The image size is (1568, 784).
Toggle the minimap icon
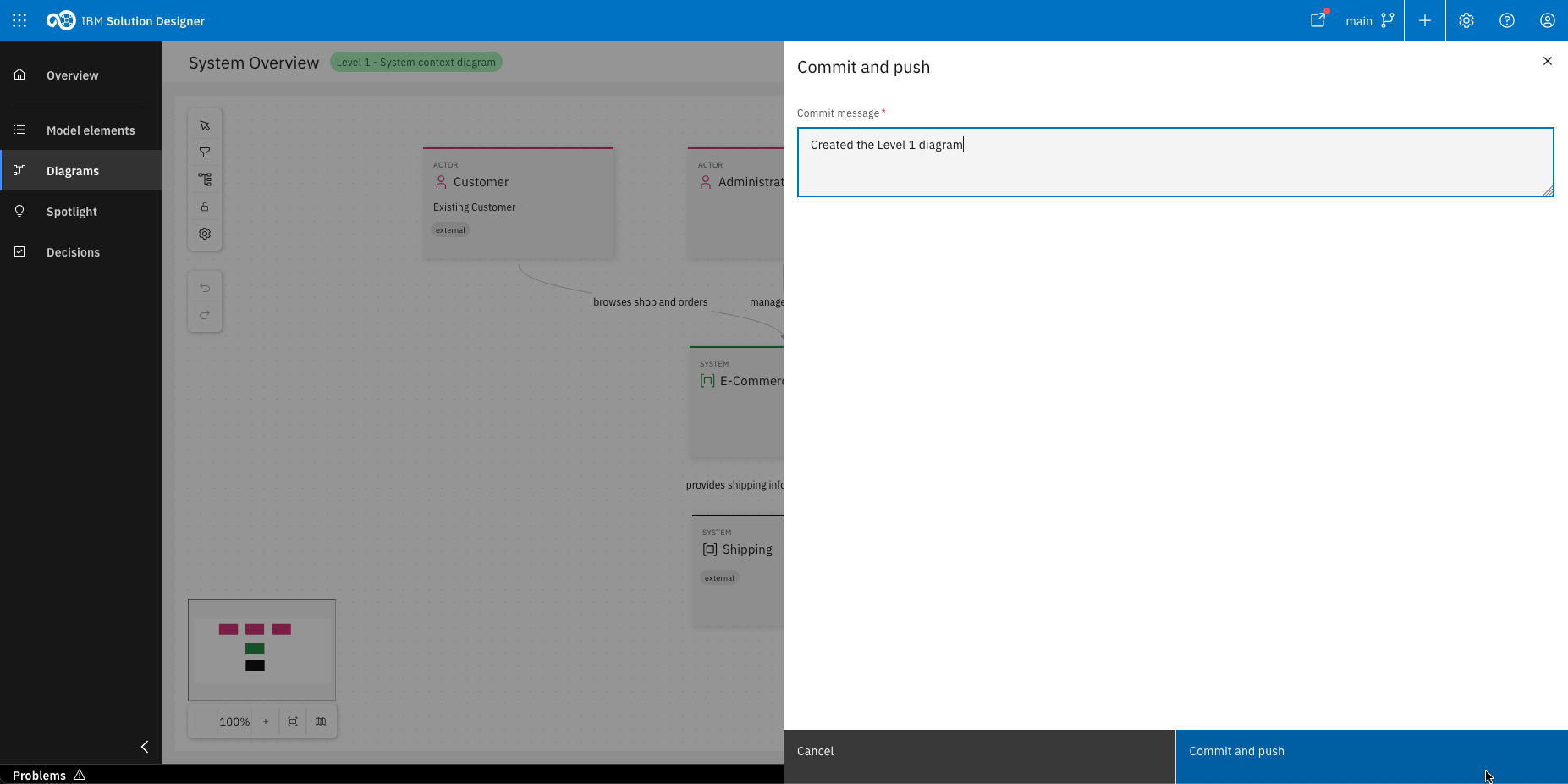pyautogui.click(x=321, y=721)
